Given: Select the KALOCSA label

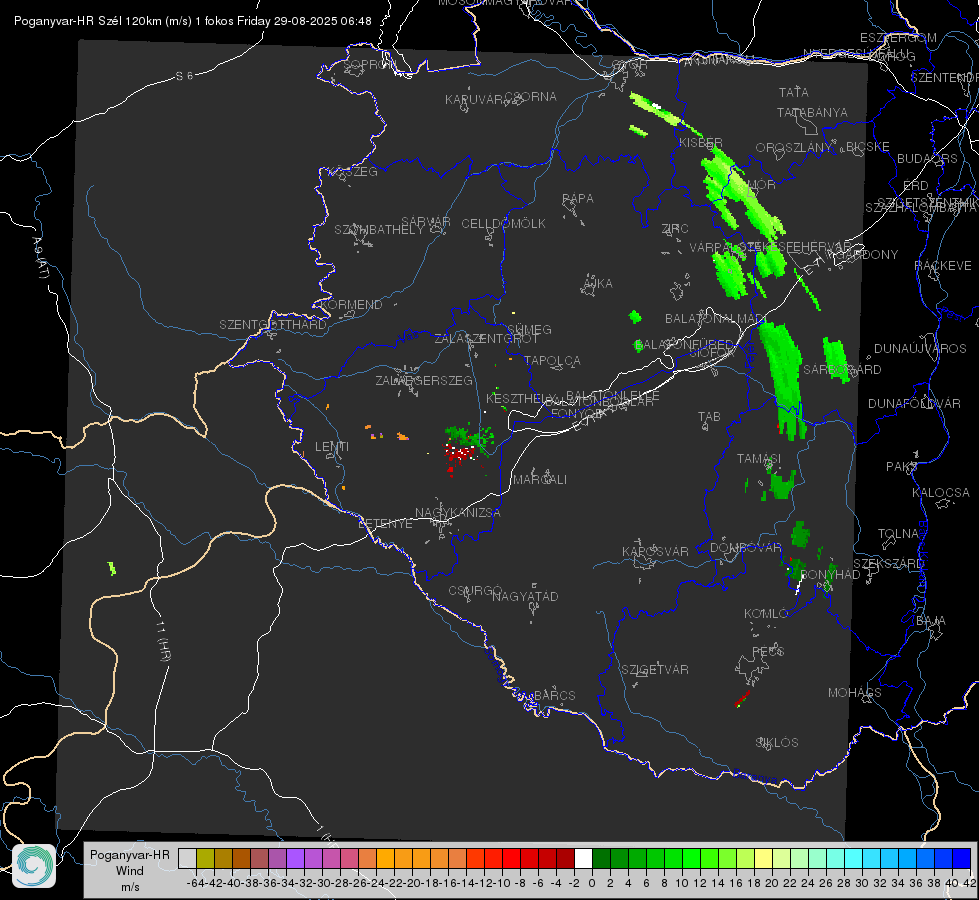Looking at the screenshot, I should [941, 493].
